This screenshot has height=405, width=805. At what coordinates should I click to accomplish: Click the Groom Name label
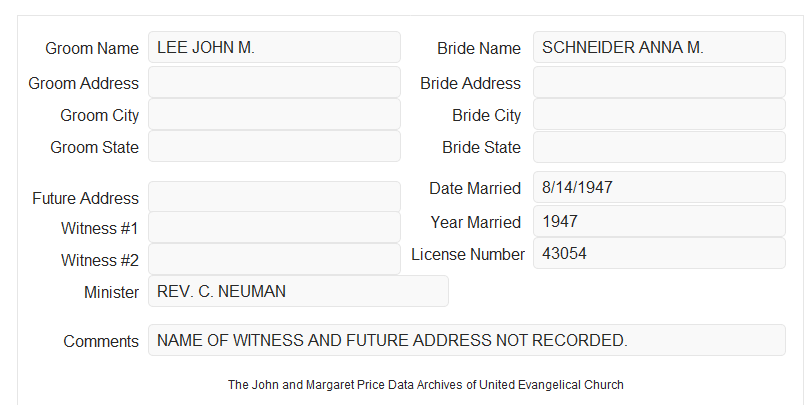(x=92, y=48)
